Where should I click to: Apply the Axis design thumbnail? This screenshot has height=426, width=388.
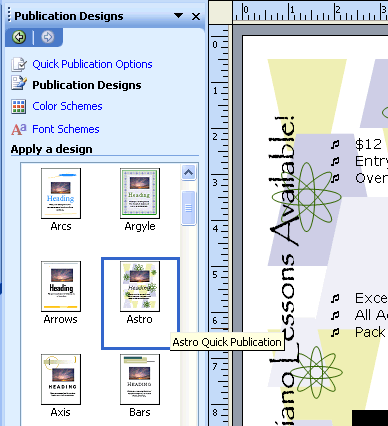61,379
